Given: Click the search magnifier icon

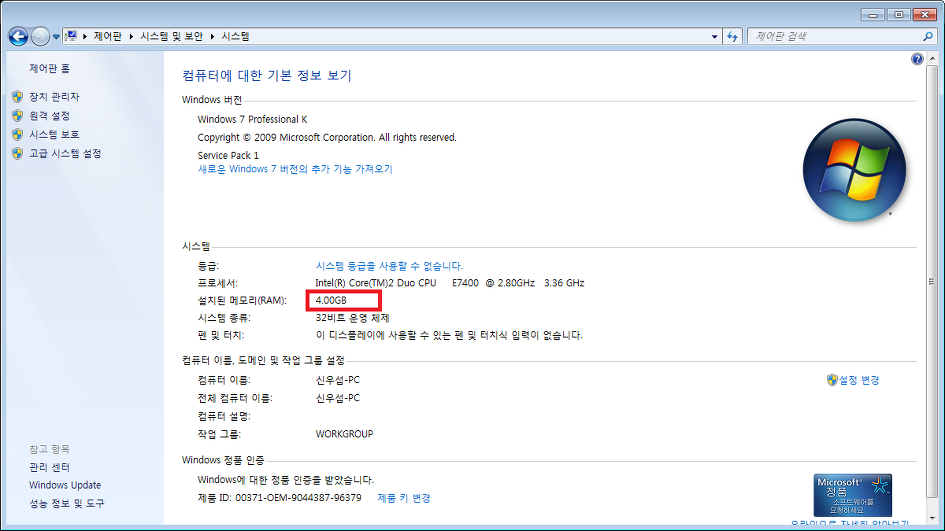Looking at the screenshot, I should coord(928,36).
